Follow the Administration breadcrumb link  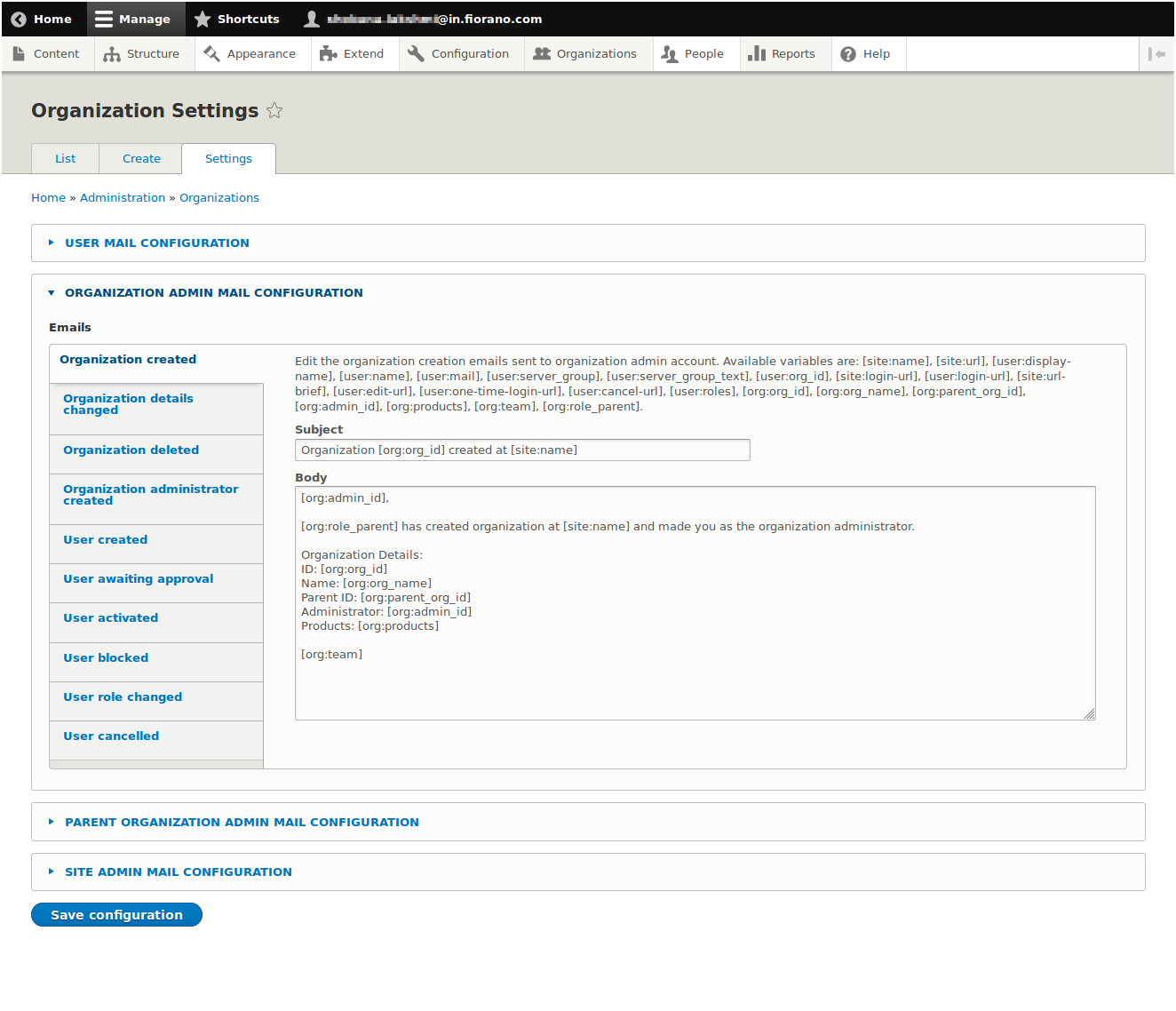tap(123, 198)
